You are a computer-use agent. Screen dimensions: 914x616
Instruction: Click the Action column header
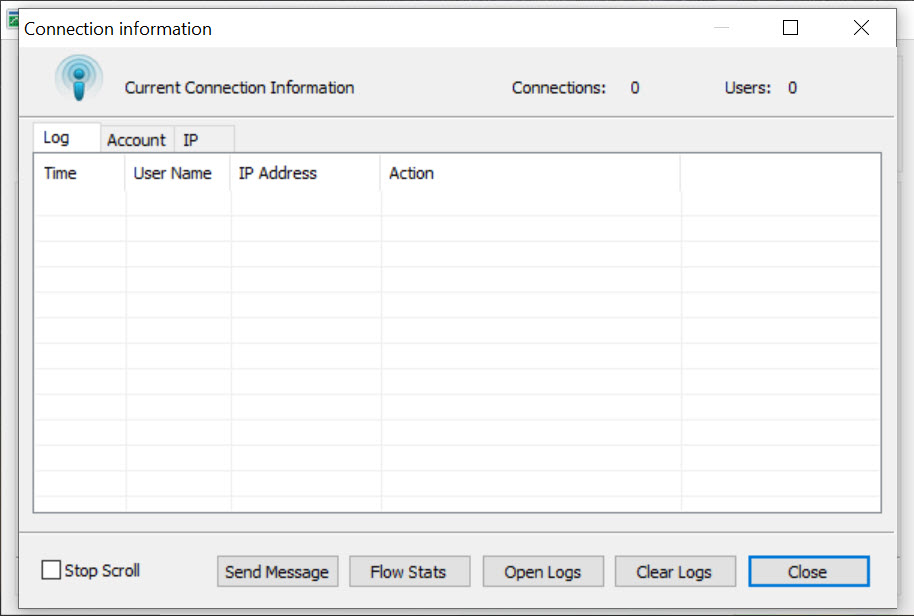(x=412, y=173)
